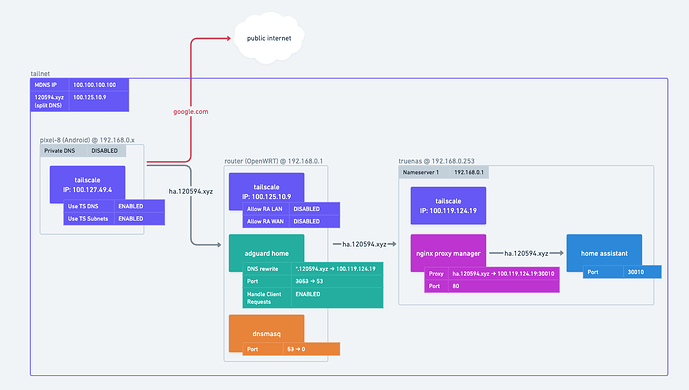Viewport: 689px width, 390px height.
Task: Select the '192.168.0.1' nameserver value cell
Action: (x=469, y=172)
